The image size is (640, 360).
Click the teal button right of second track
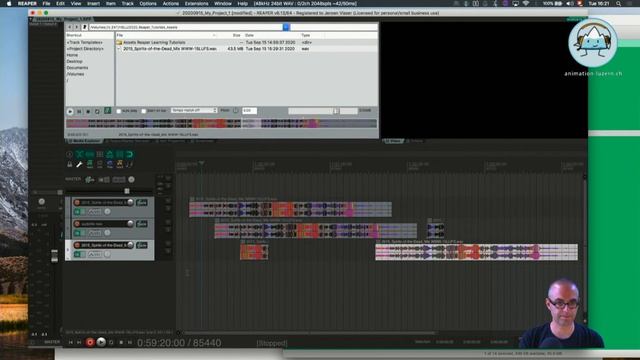coord(142,224)
